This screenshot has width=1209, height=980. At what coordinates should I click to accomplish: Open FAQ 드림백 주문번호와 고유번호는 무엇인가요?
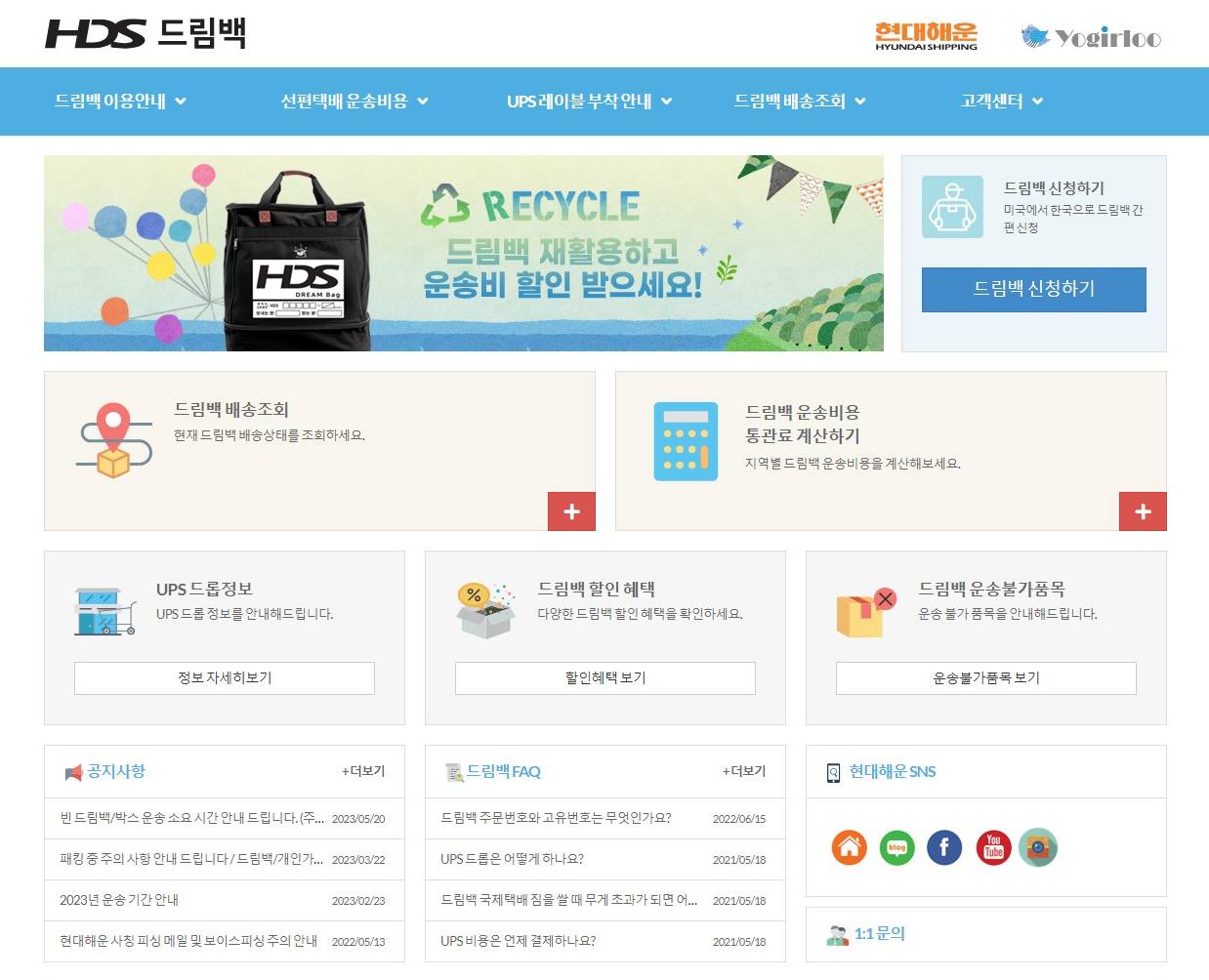pos(556,818)
